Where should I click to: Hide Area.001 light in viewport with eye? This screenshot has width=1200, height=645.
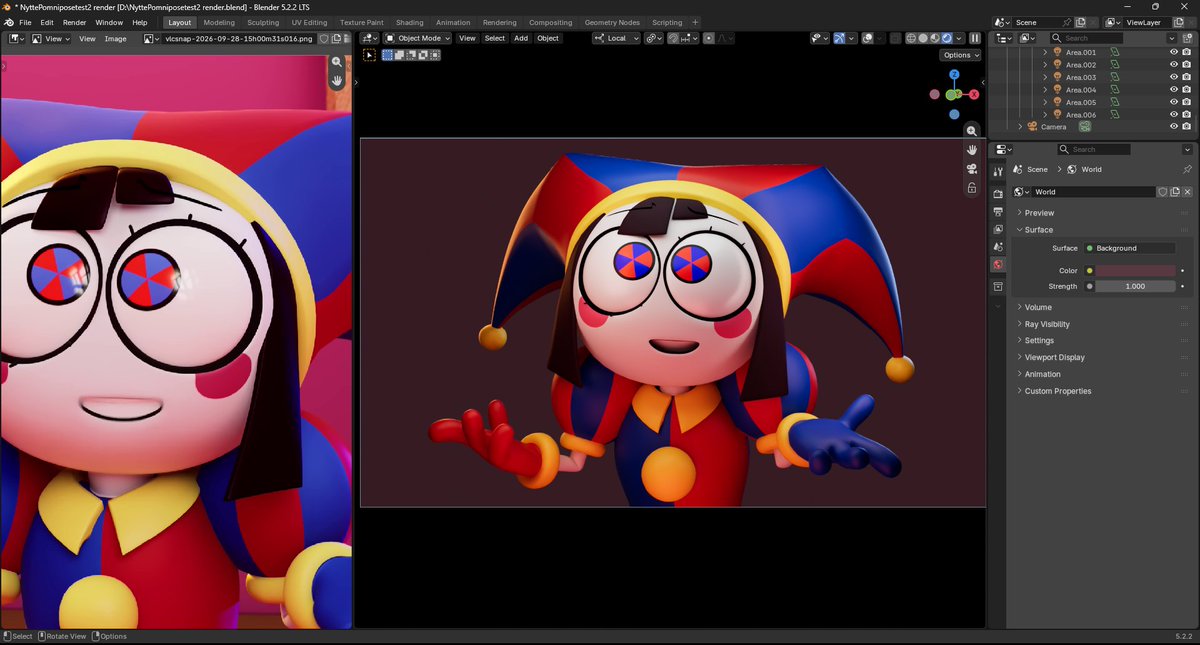[1174, 52]
